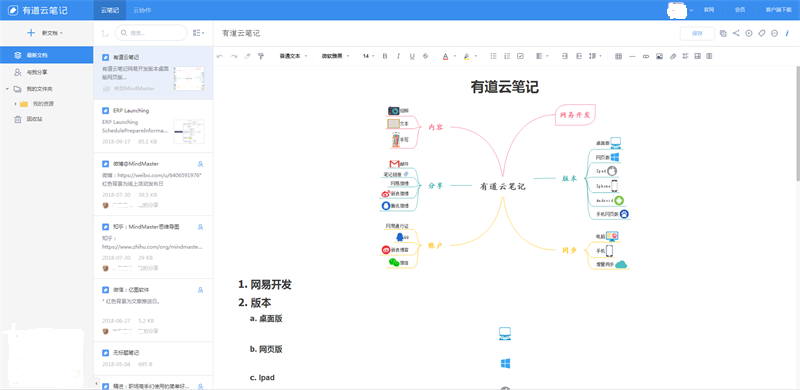Open the paragraph style dropdown 普通文本
This screenshot has height=390, width=800.
point(293,56)
